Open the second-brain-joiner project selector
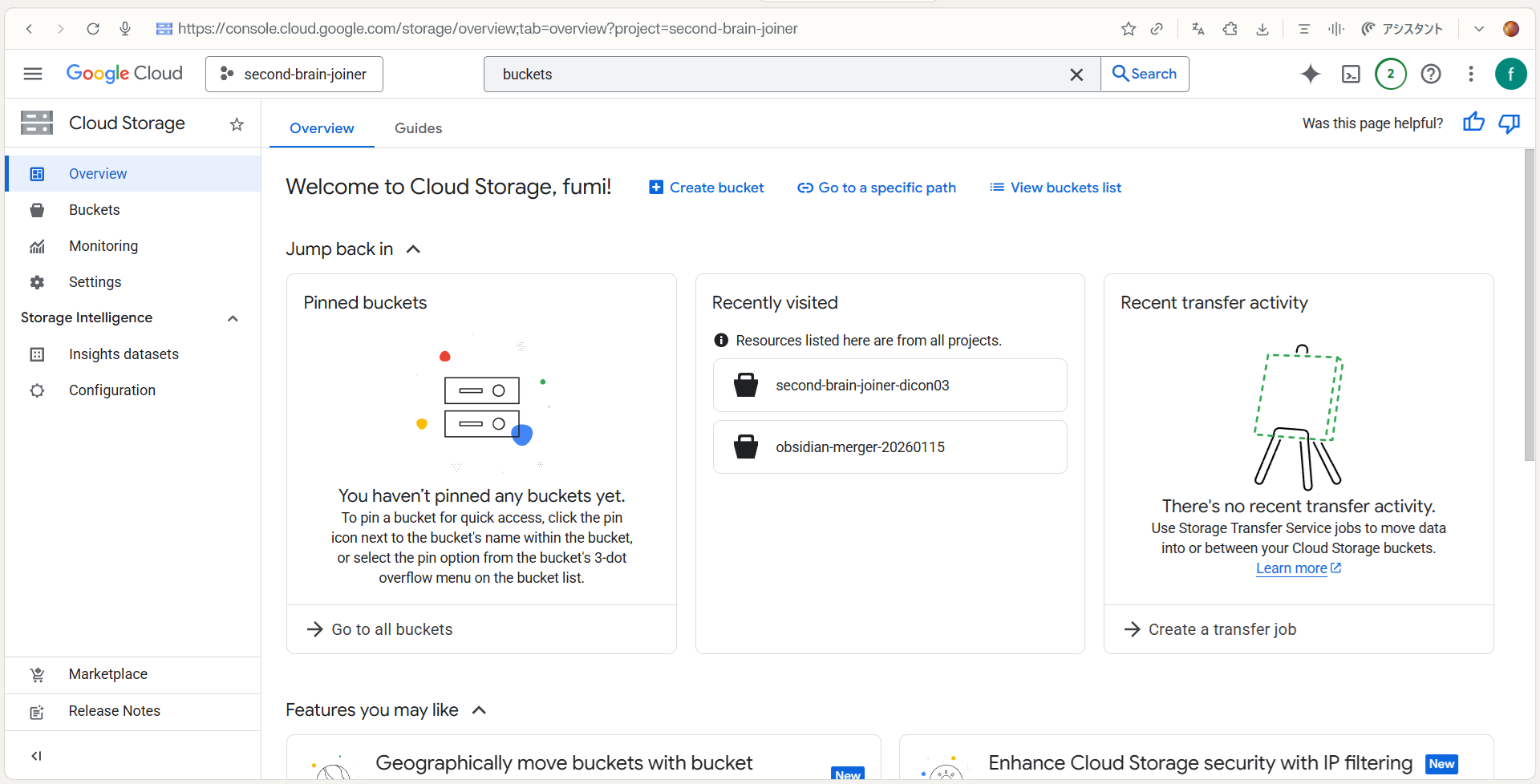Viewport: 1540px width, 784px height. tap(294, 75)
